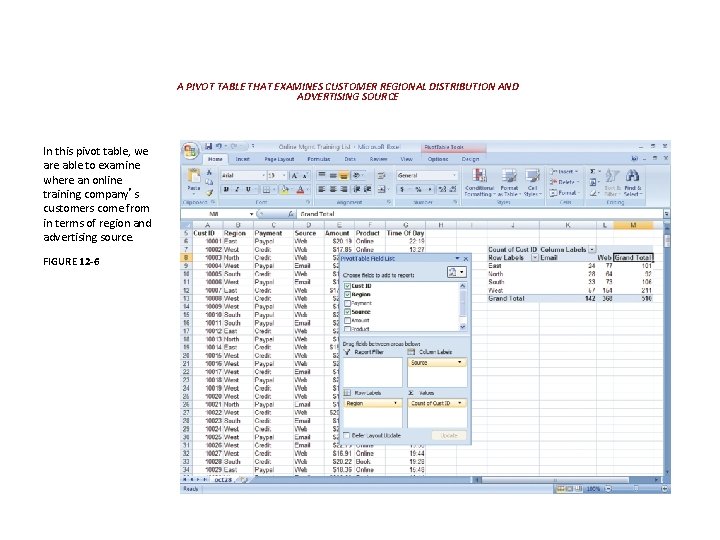Save the workbook from Quick Access Toolbar
Screen dimensions: 720x540
pos(208,146)
